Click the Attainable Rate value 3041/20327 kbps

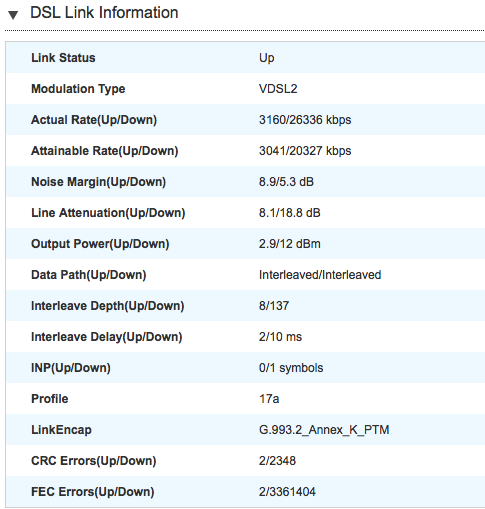click(305, 151)
